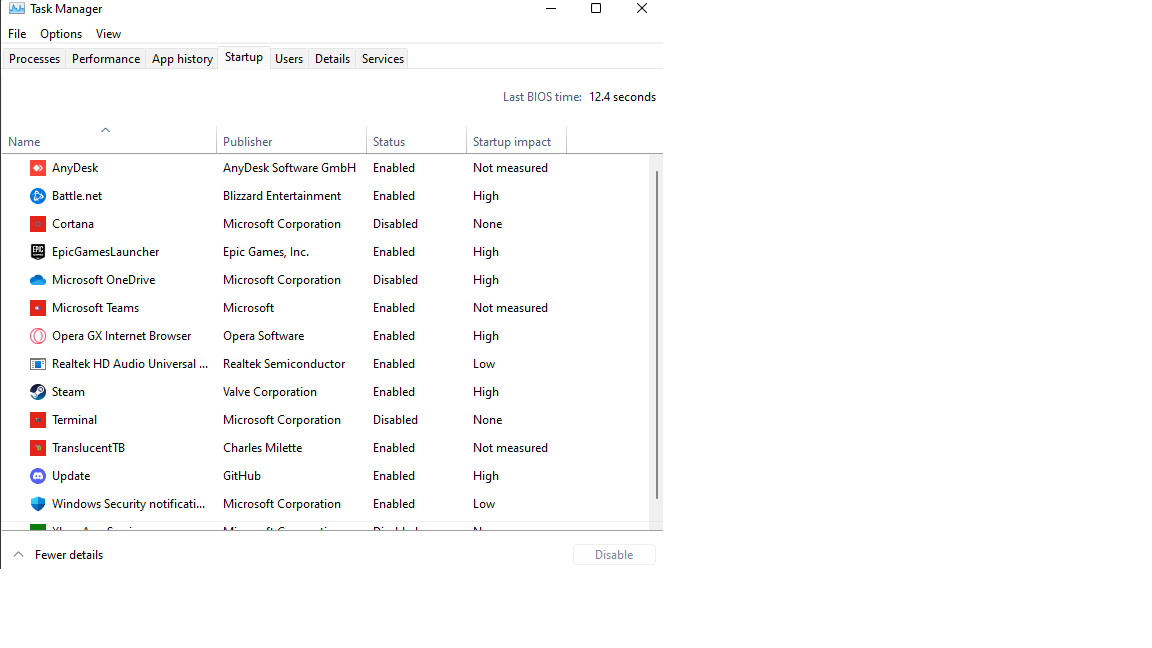1152x648 pixels.
Task: Select the Windows Security notification entry
Action: coord(326,504)
